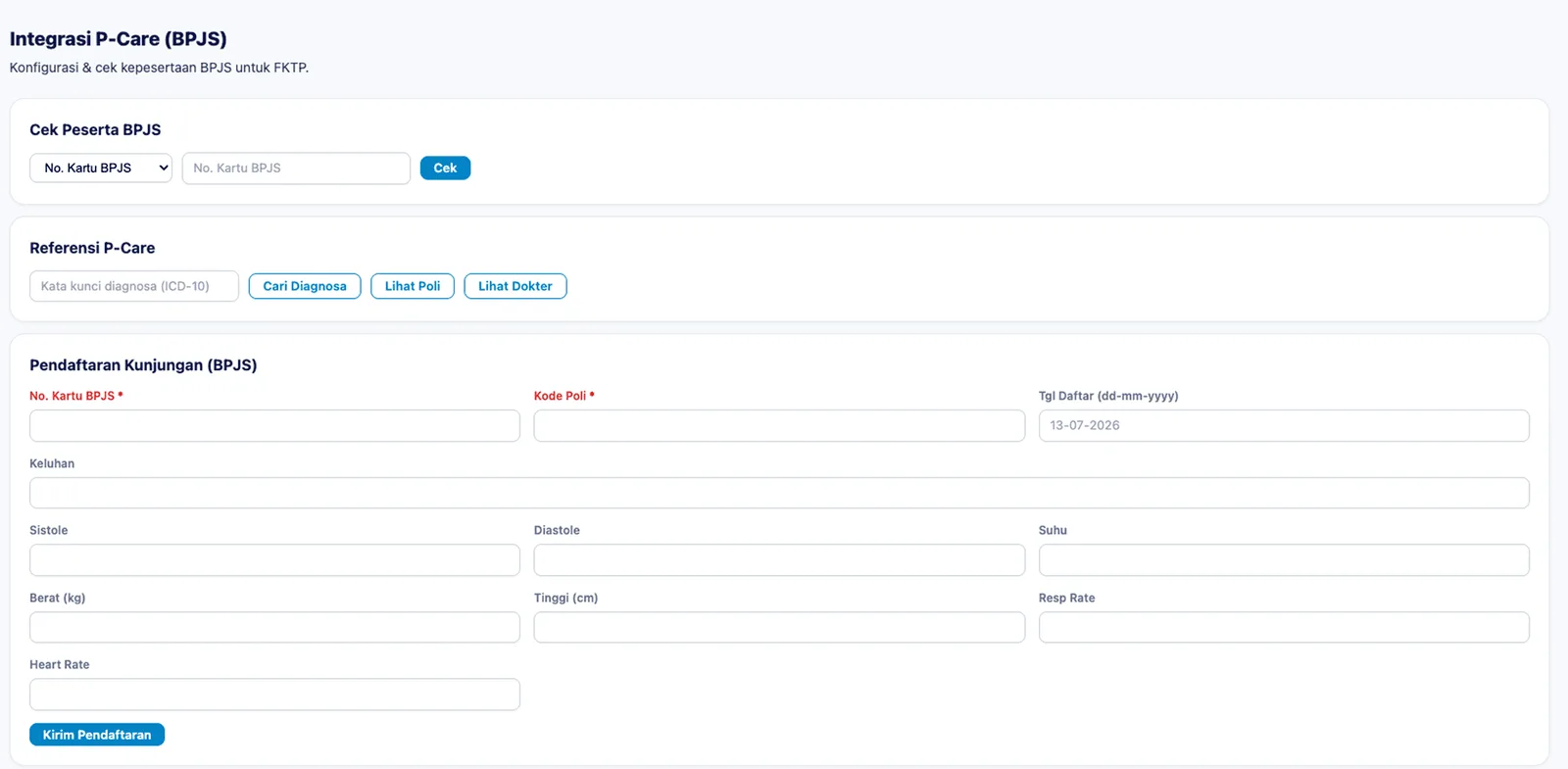Focus the Sistole input field
Image resolution: width=1568 pixels, height=769 pixels.
274,560
